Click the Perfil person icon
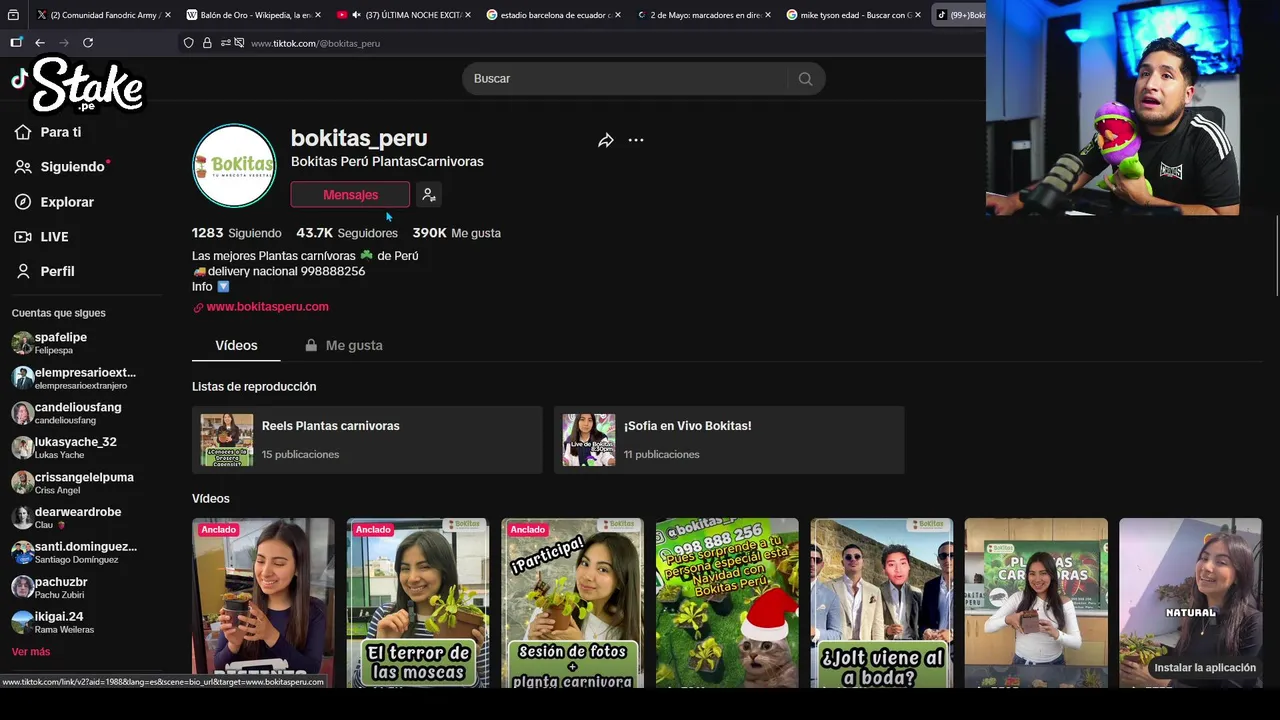This screenshot has width=1280, height=720. 23,271
